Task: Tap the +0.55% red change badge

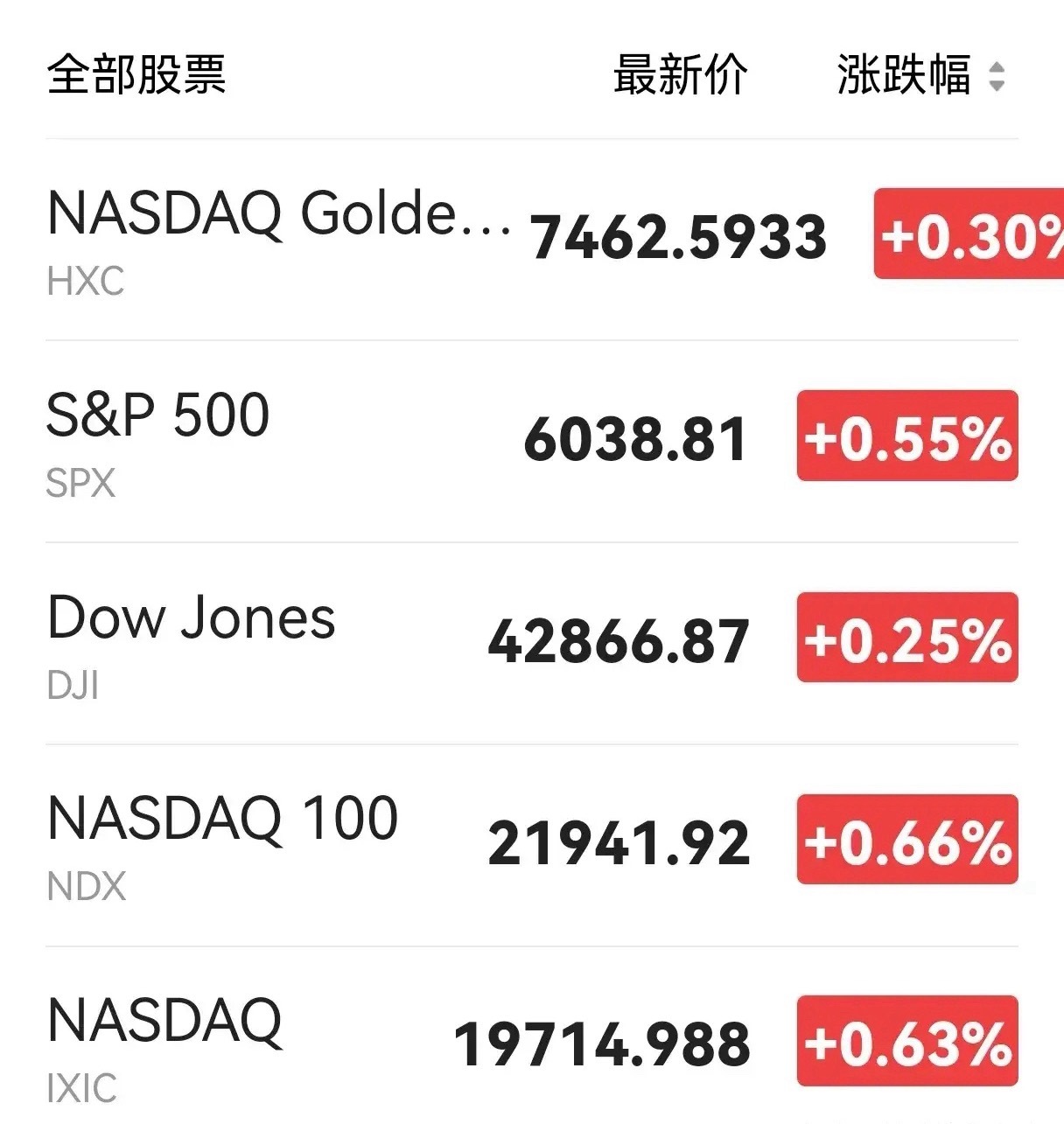Action: click(907, 436)
